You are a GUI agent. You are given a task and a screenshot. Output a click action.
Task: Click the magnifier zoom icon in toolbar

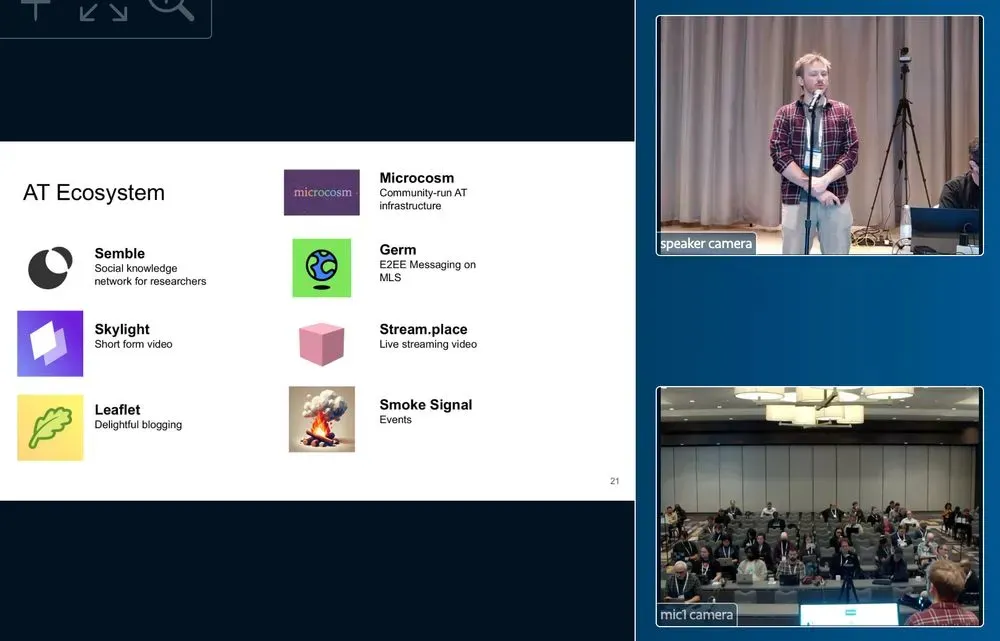(x=170, y=8)
